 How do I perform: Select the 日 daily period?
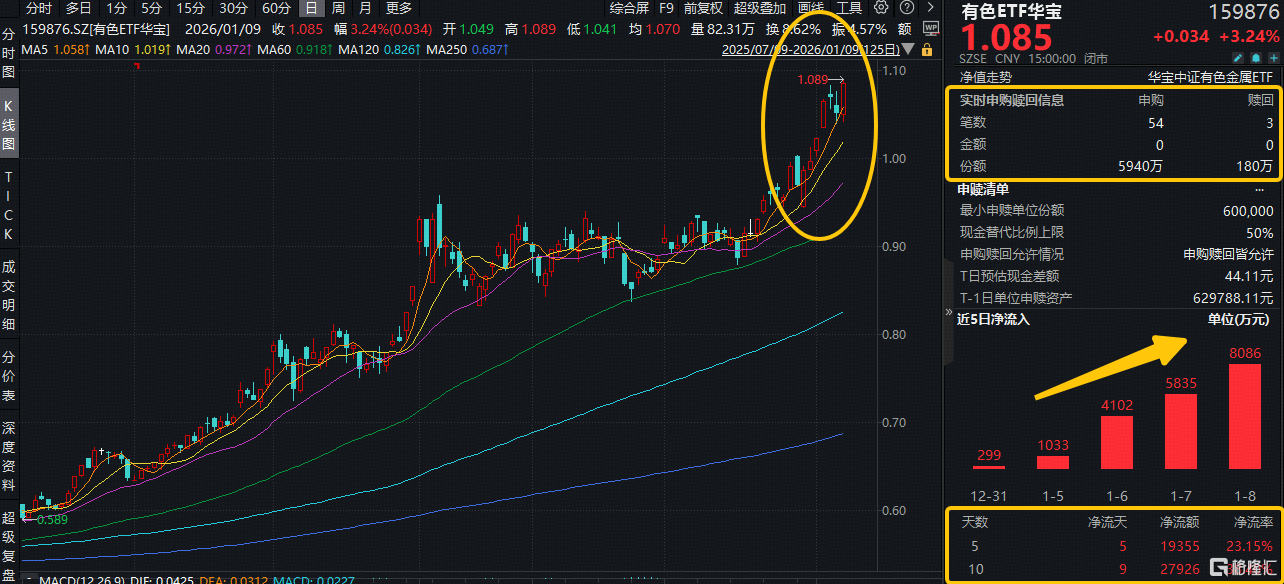[312, 8]
